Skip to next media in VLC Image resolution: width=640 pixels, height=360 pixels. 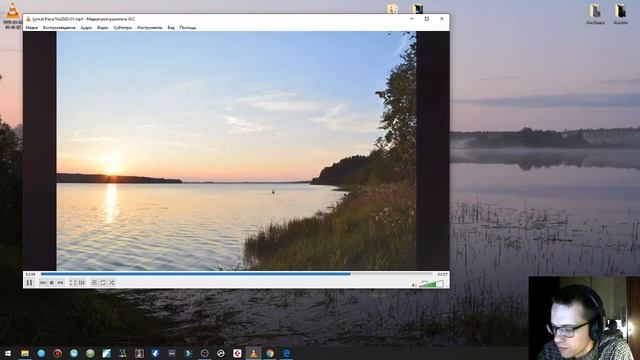(x=60, y=282)
